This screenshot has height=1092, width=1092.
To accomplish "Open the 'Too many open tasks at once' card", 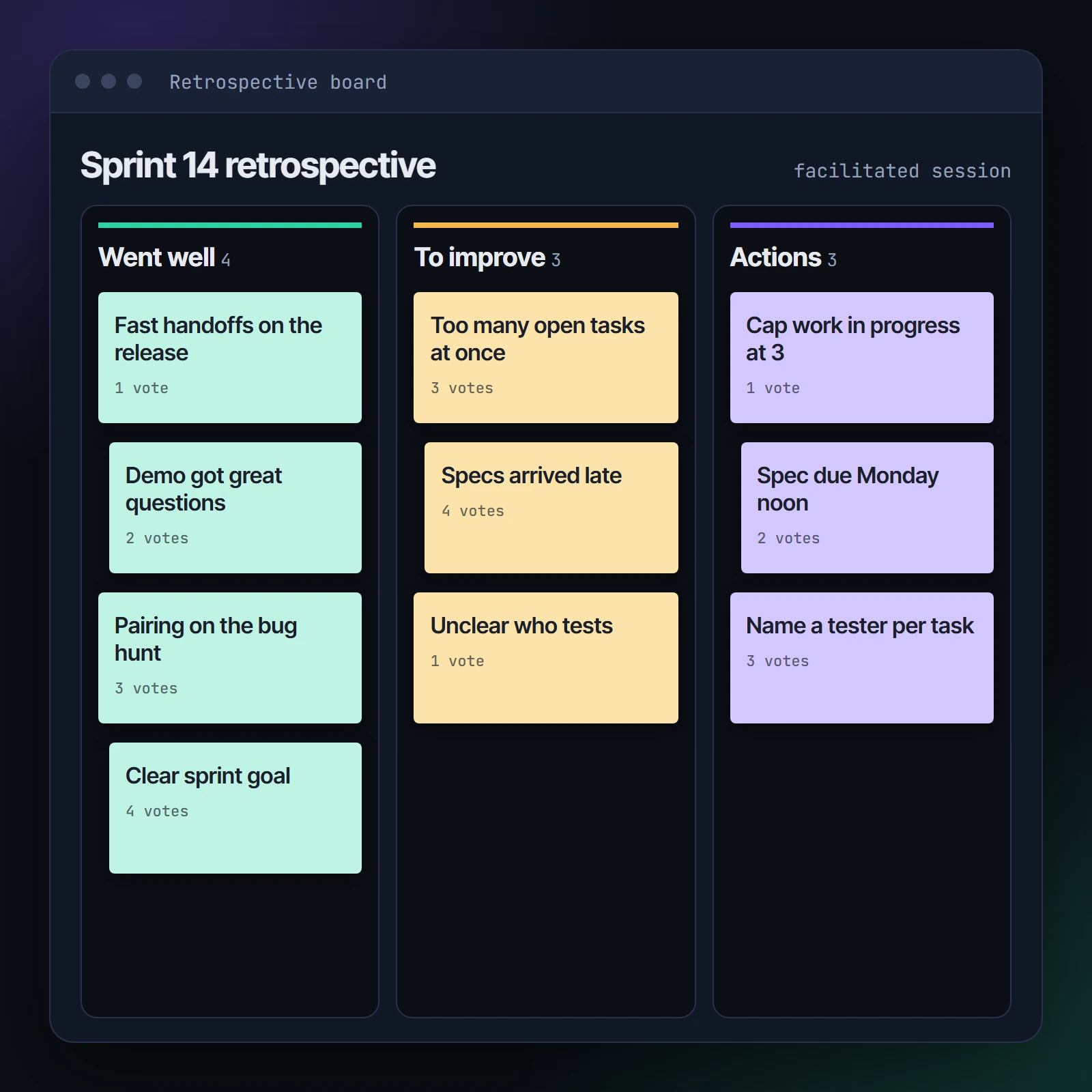I will click(546, 358).
